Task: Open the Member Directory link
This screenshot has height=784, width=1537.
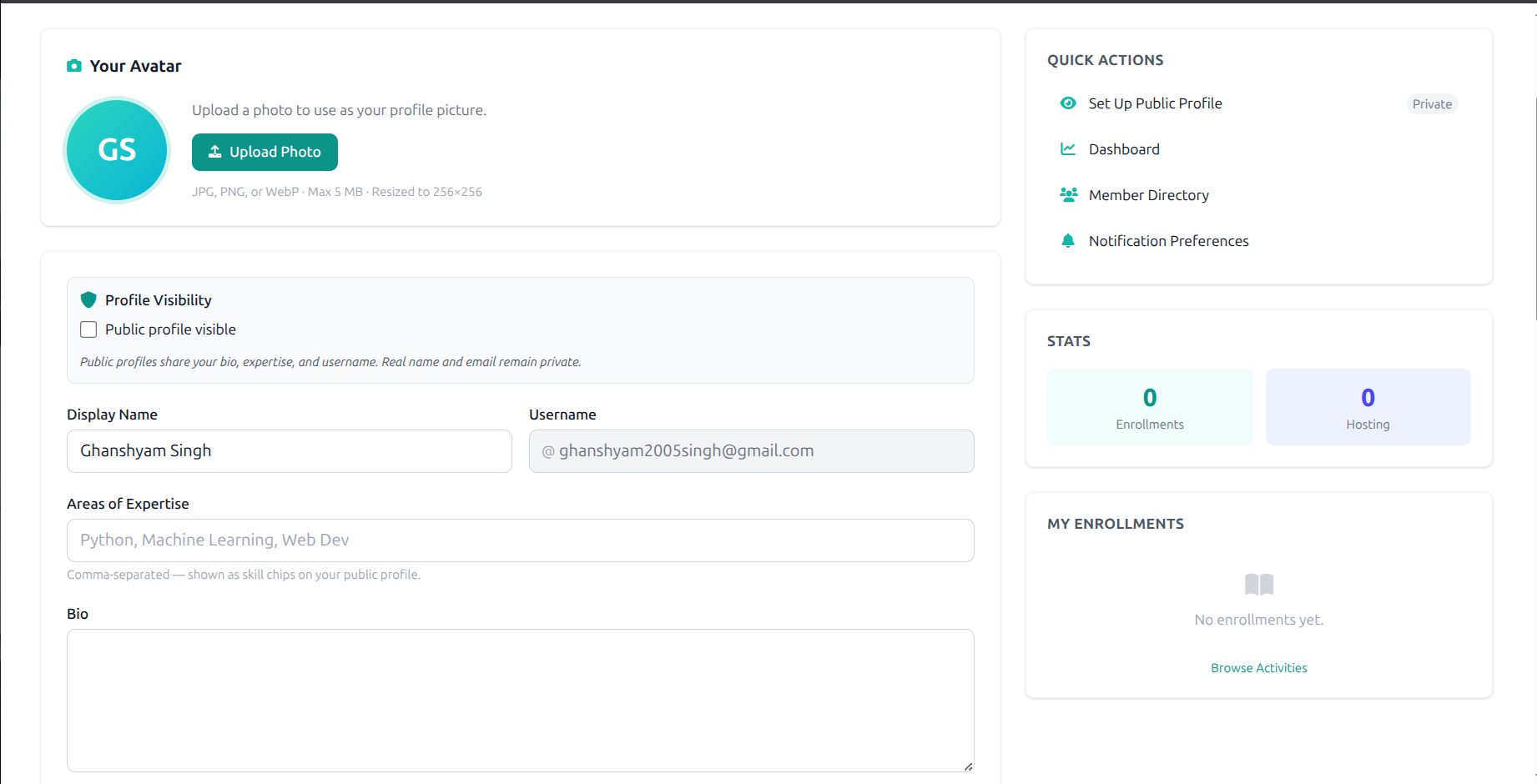Action: (1149, 195)
